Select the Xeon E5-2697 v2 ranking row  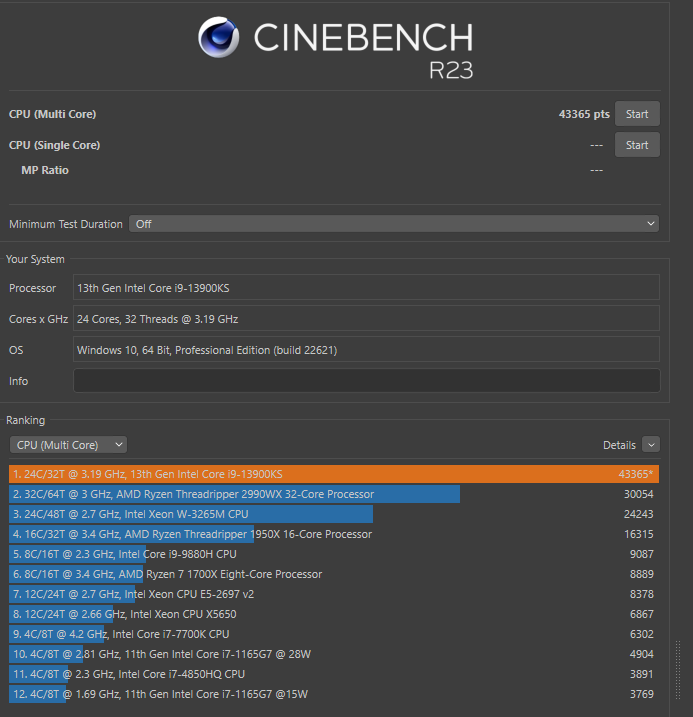click(334, 594)
